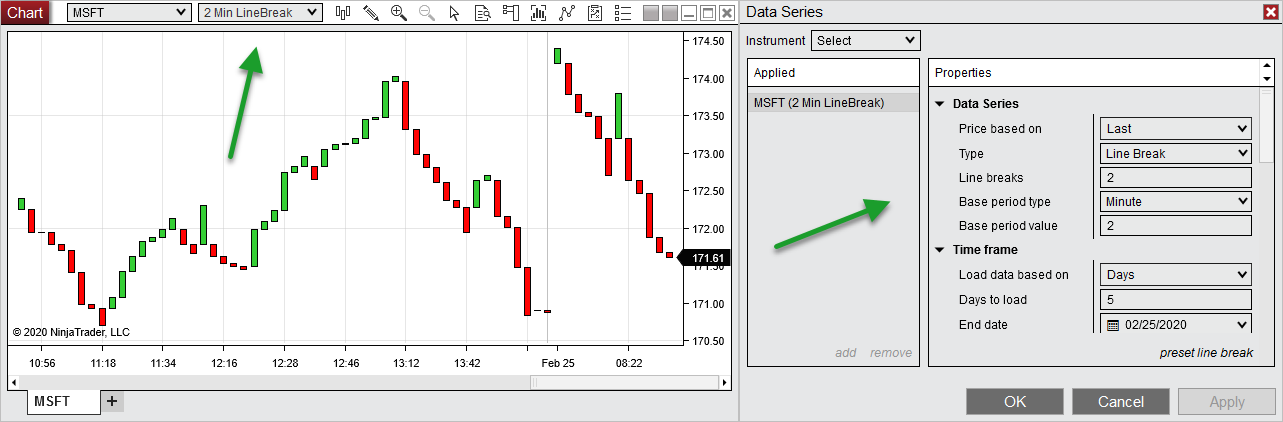Open the chart properties list icon
The height and width of the screenshot is (422, 1283).
pyautogui.click(x=623, y=13)
